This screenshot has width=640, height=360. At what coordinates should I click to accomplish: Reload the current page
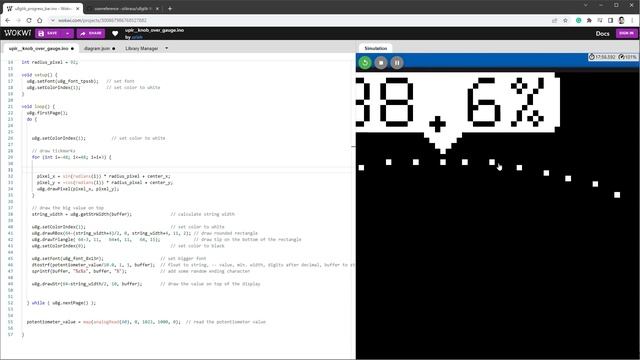tap(29, 20)
